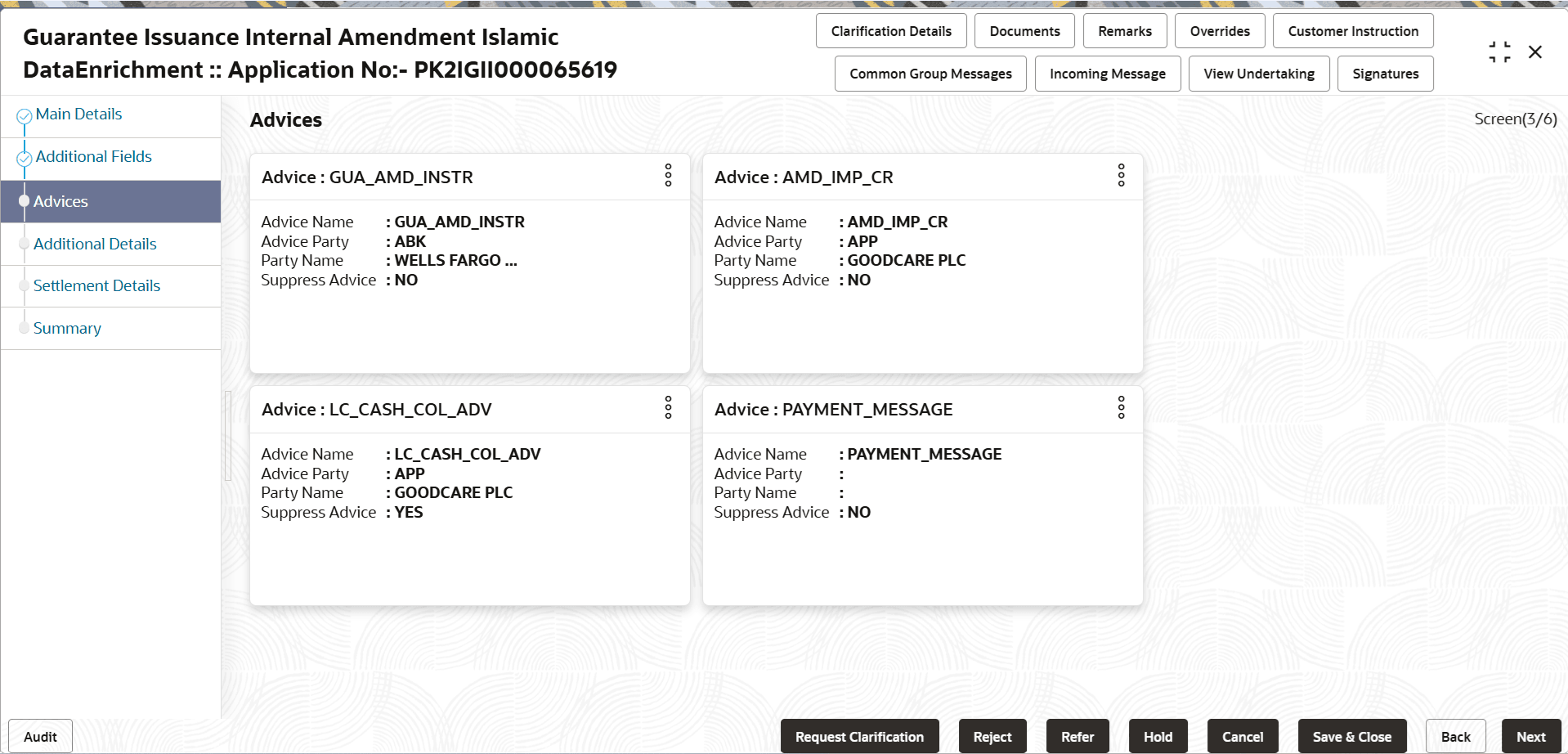This screenshot has width=1568, height=754.
Task: Click the Advices section heading
Action: [286, 120]
